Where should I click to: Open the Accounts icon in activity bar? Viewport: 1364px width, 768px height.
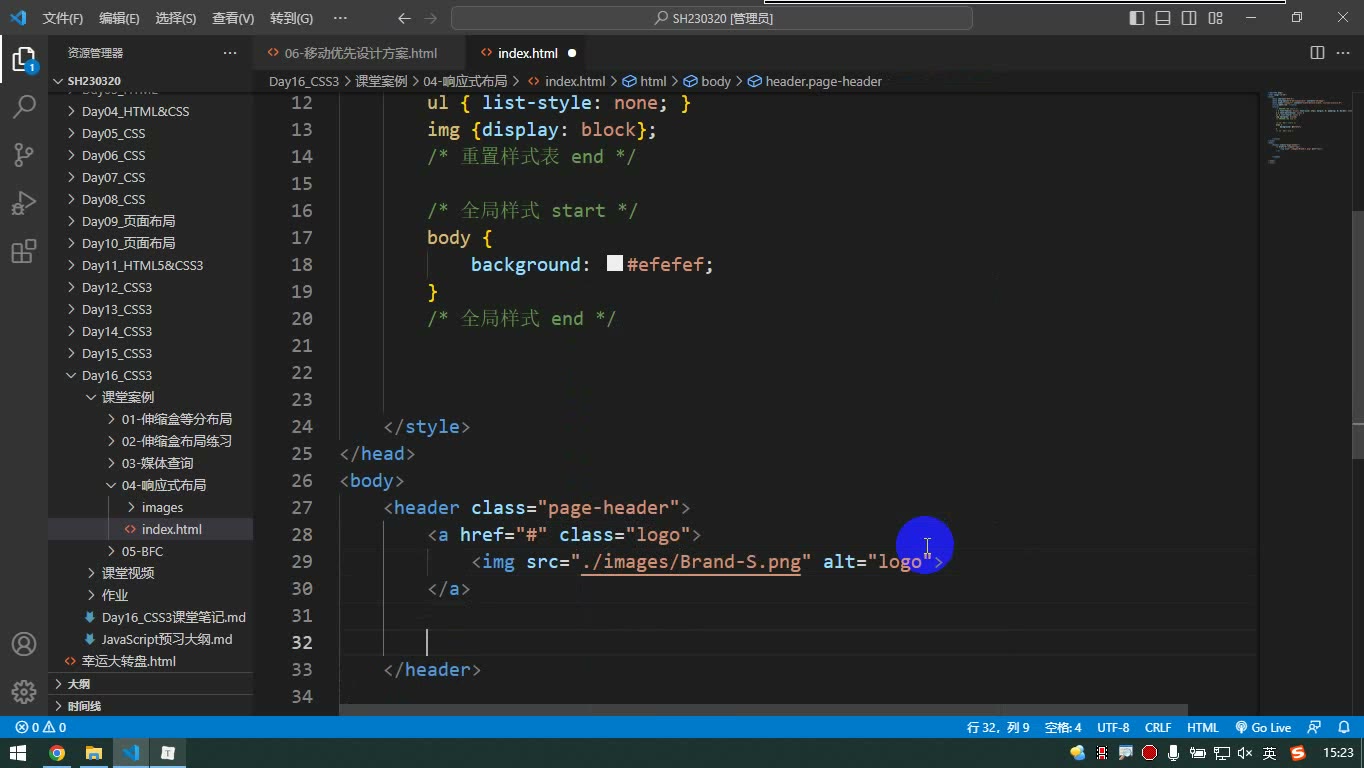coord(24,644)
